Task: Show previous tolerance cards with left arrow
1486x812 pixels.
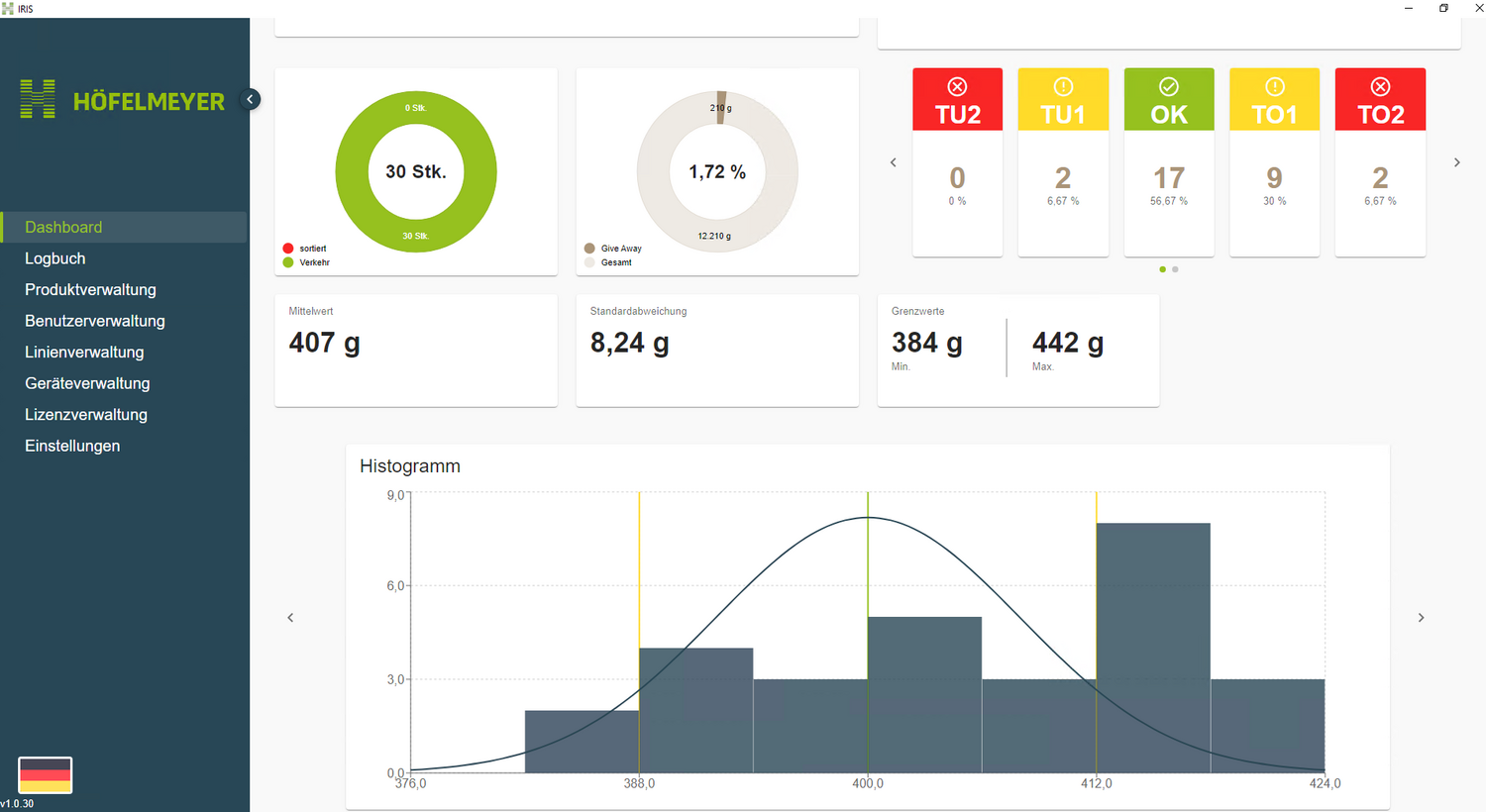Action: click(893, 162)
